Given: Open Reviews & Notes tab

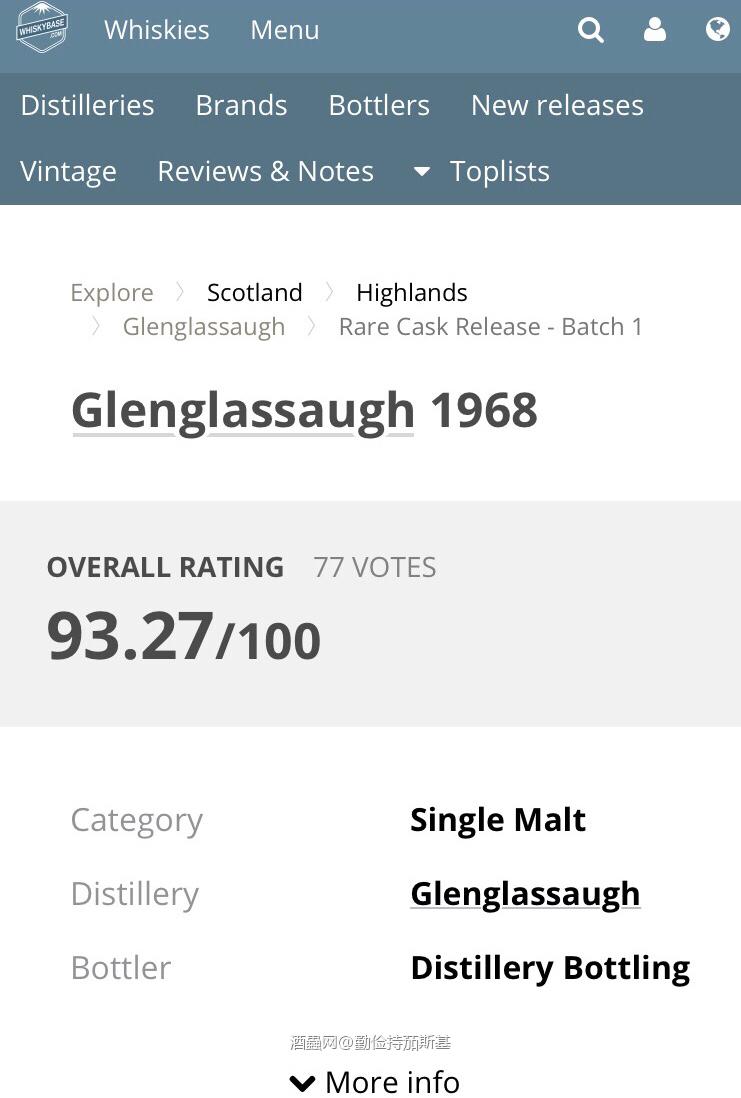Looking at the screenshot, I should click(x=265, y=171).
